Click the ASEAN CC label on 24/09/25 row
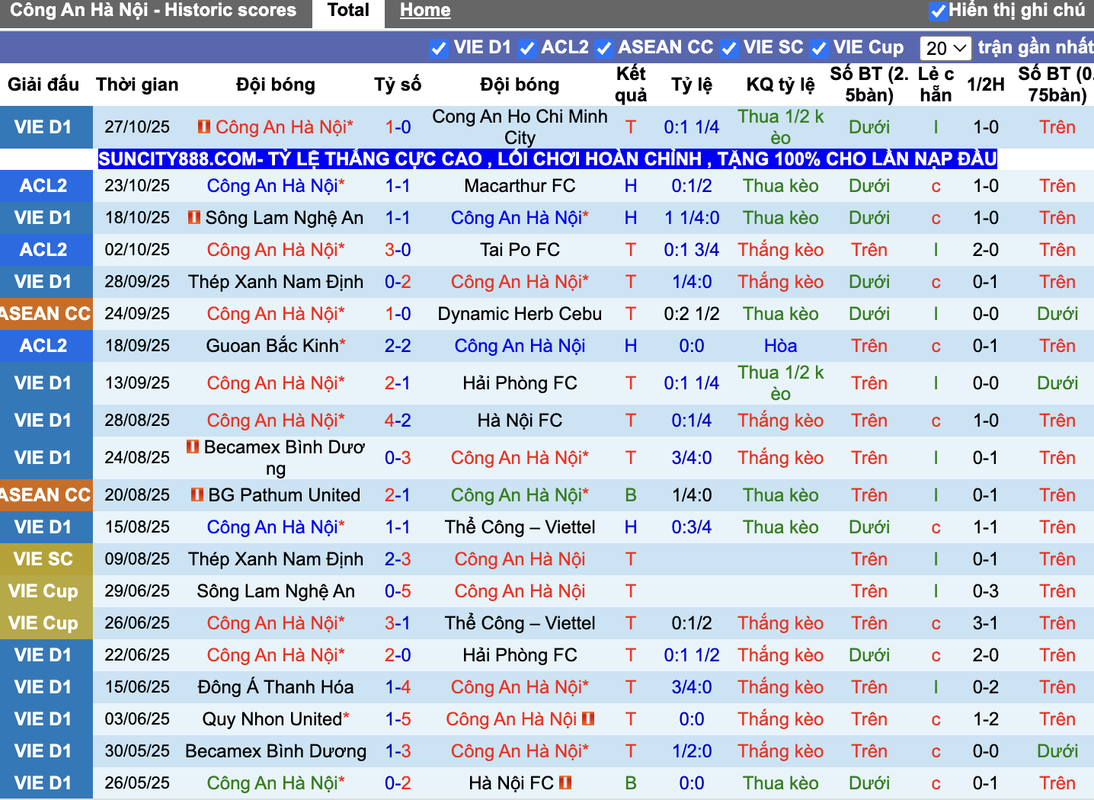Screen dimensions: 1094x800 46,314
